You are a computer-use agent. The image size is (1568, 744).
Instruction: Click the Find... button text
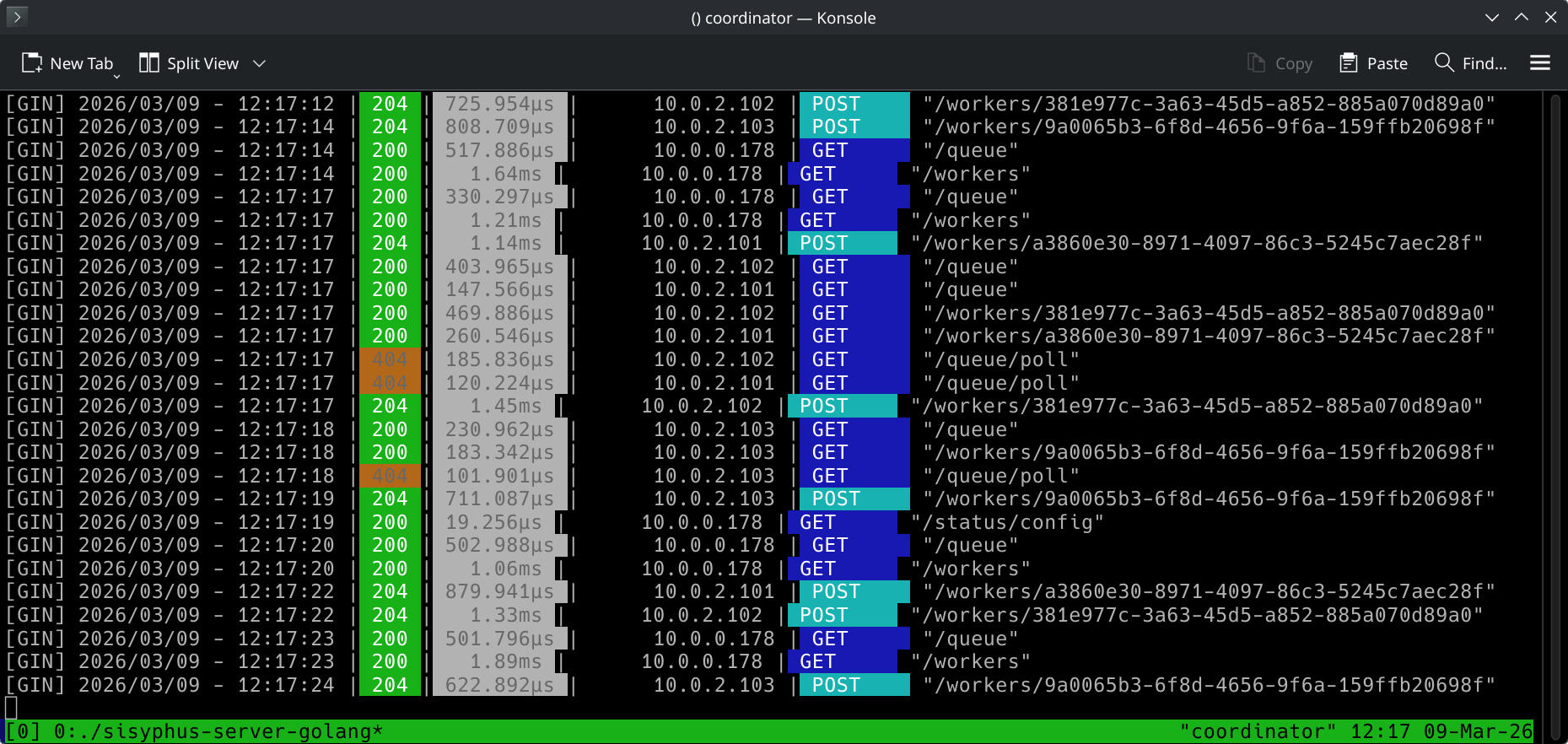pyautogui.click(x=1484, y=63)
